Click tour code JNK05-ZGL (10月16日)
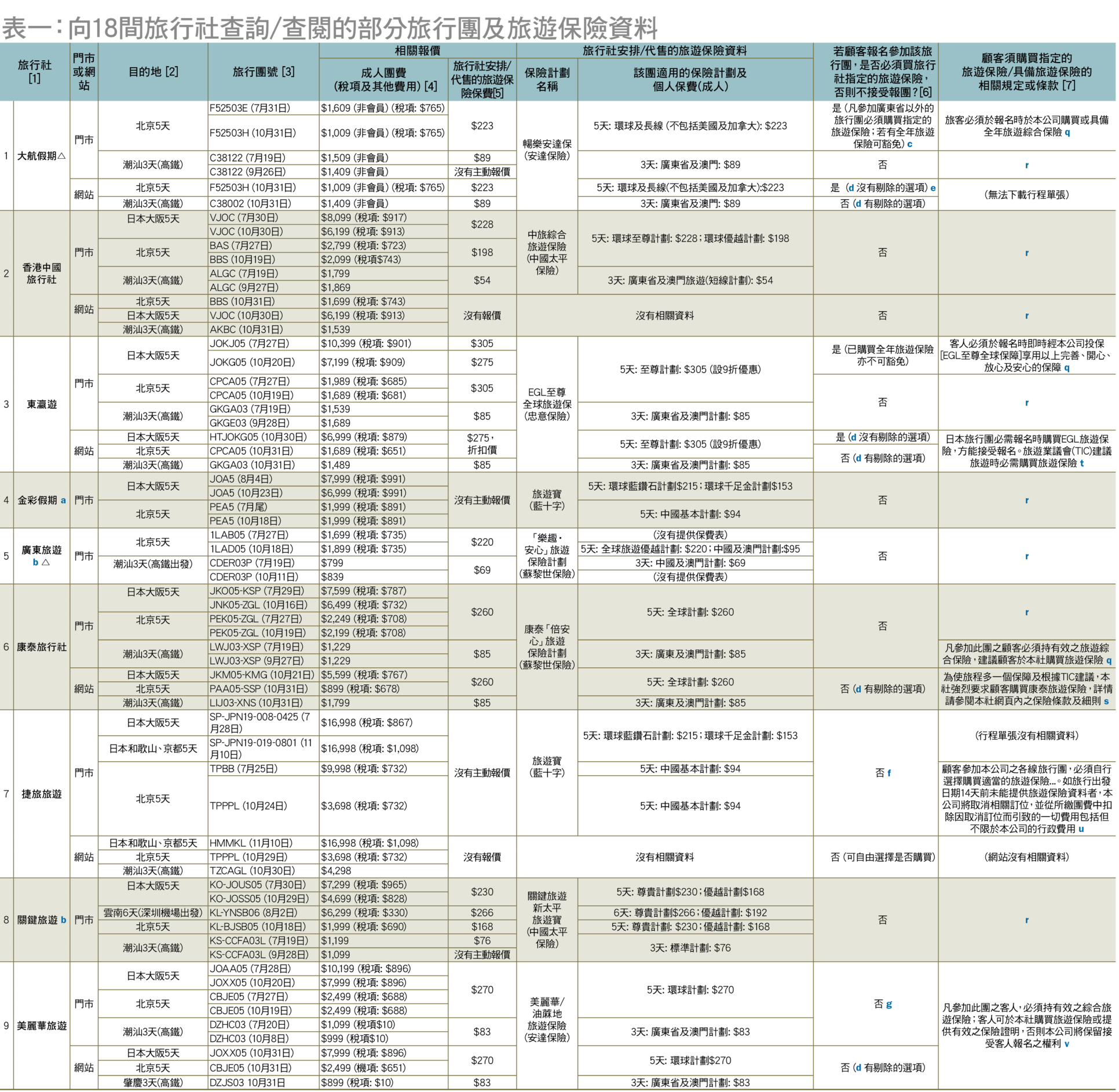The width and height of the screenshot is (1119, 1092). (x=258, y=605)
